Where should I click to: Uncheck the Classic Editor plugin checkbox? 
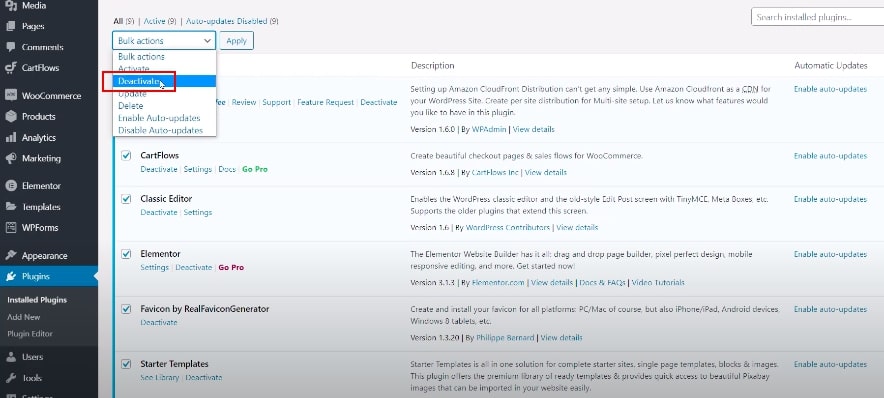126,199
